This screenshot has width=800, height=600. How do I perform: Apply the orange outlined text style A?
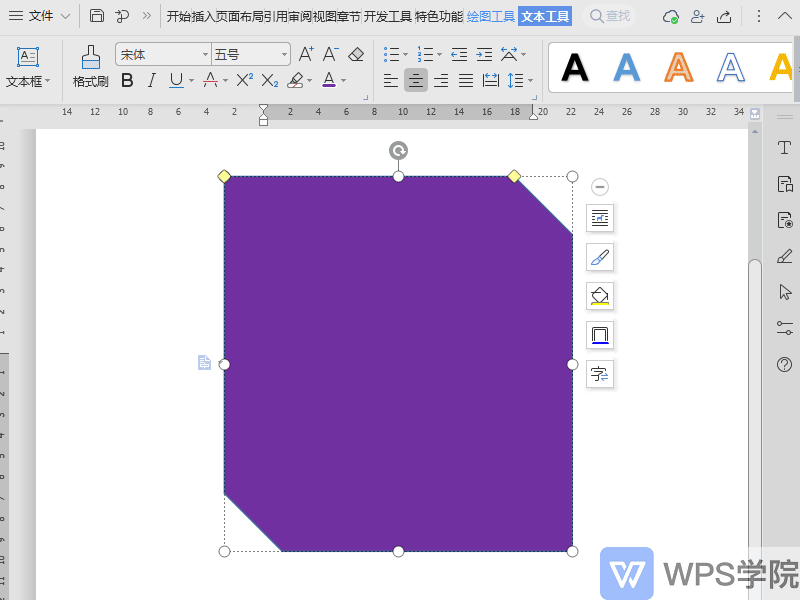(679, 67)
